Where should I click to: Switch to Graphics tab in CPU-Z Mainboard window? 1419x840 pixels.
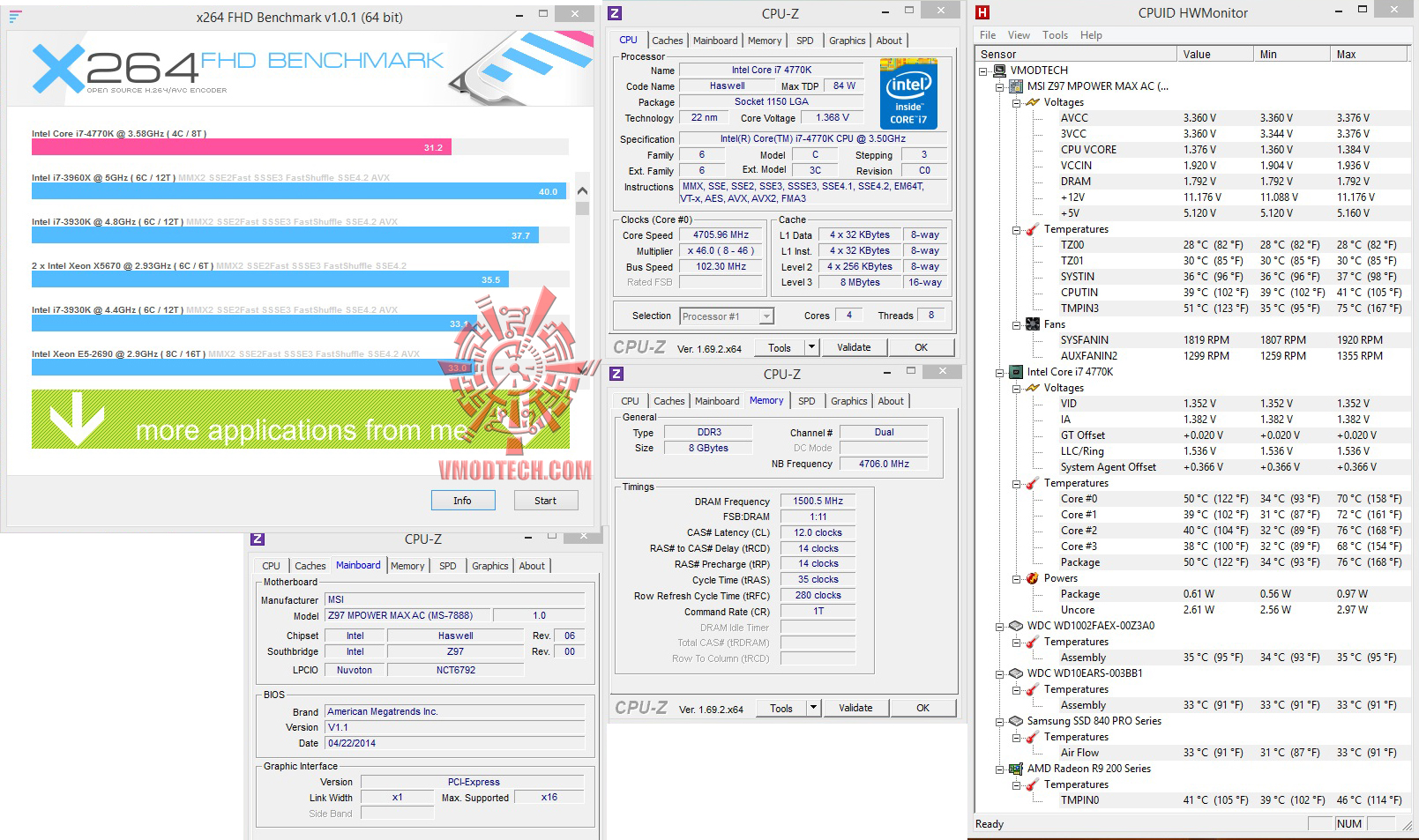click(x=490, y=566)
